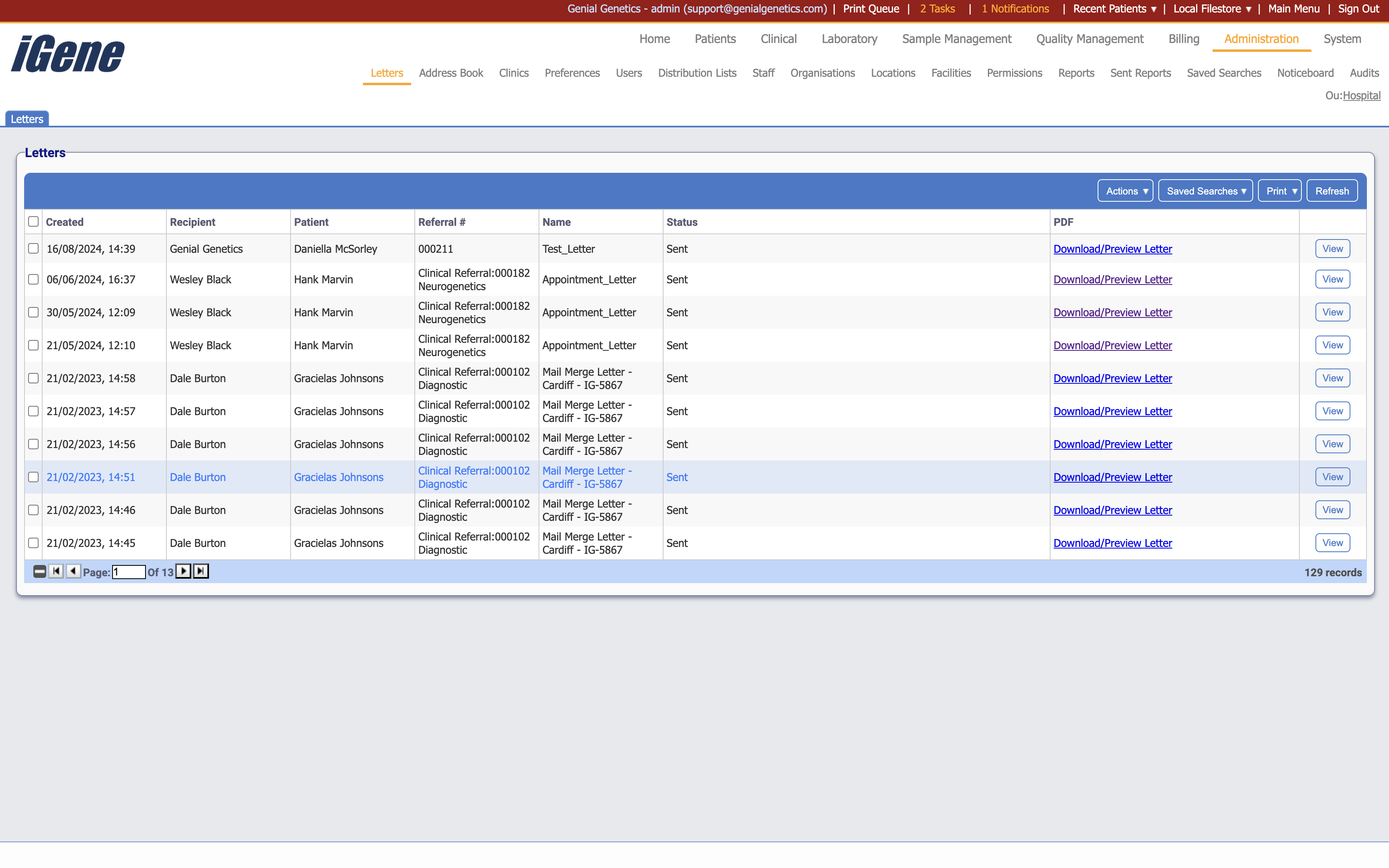The height and width of the screenshot is (868, 1389).
Task: Open Recent Patients dropdown
Action: [1114, 8]
